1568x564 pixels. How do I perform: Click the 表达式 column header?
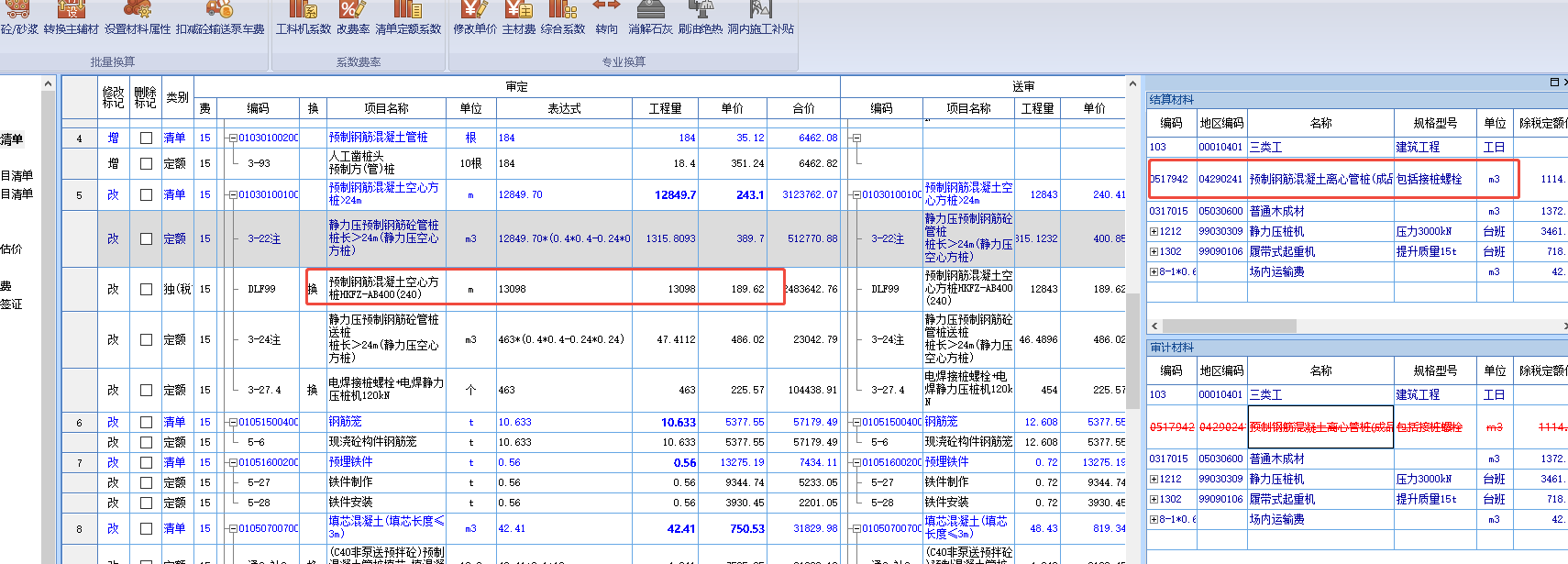point(564,108)
